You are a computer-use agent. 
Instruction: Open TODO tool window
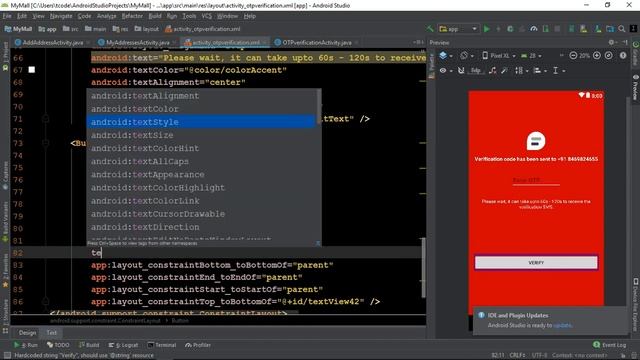(x=58, y=345)
